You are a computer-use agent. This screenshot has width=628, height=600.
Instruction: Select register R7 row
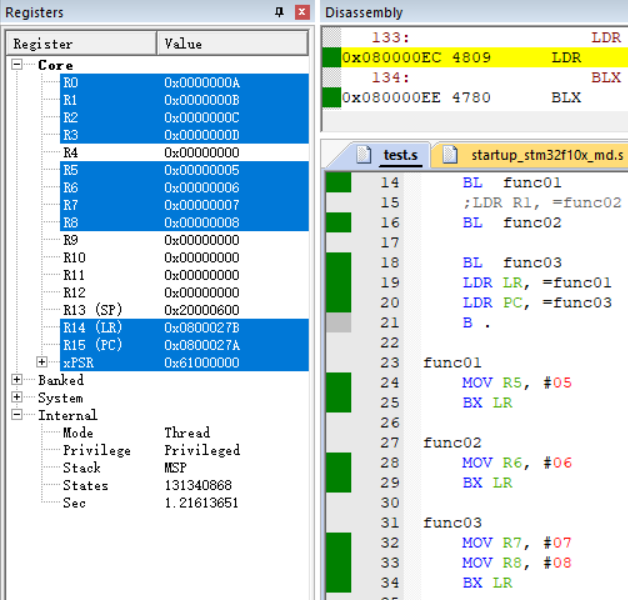pos(184,205)
